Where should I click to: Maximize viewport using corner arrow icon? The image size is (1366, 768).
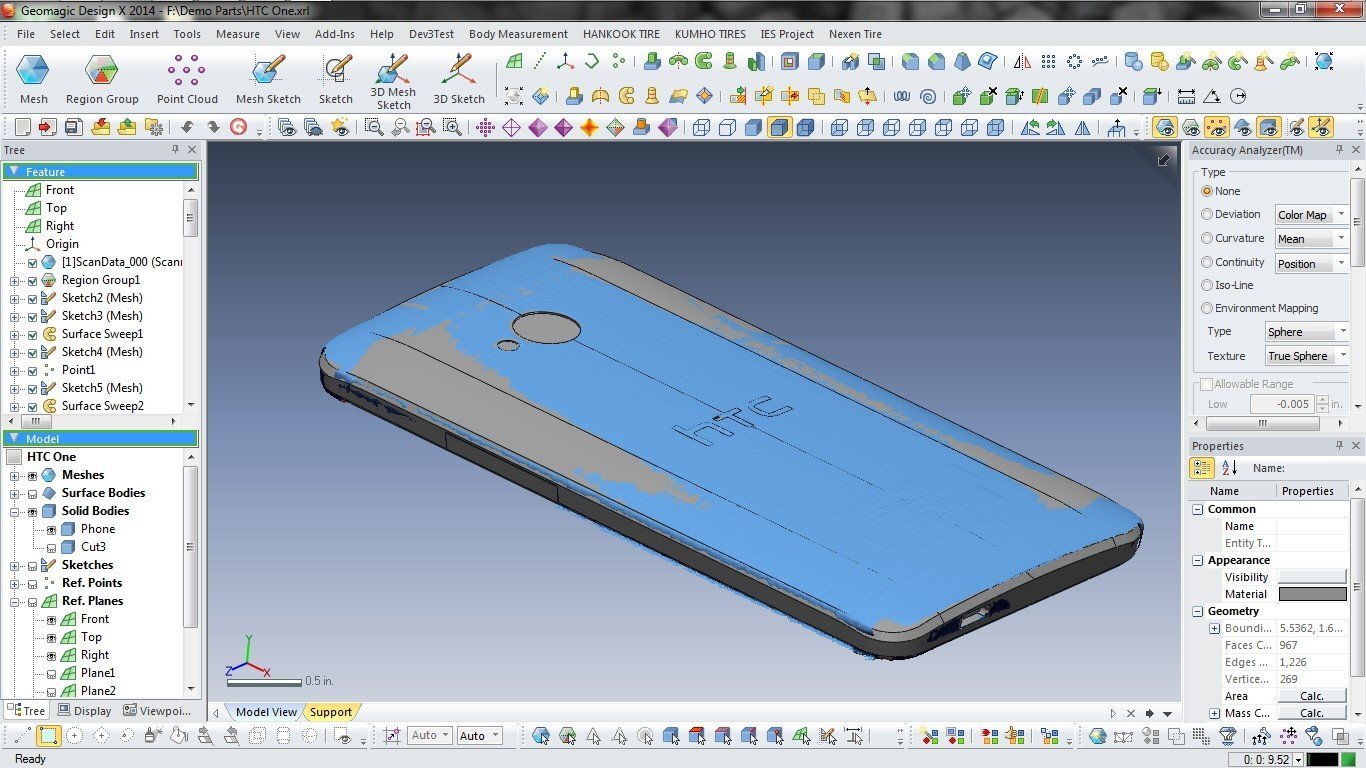click(x=1164, y=160)
